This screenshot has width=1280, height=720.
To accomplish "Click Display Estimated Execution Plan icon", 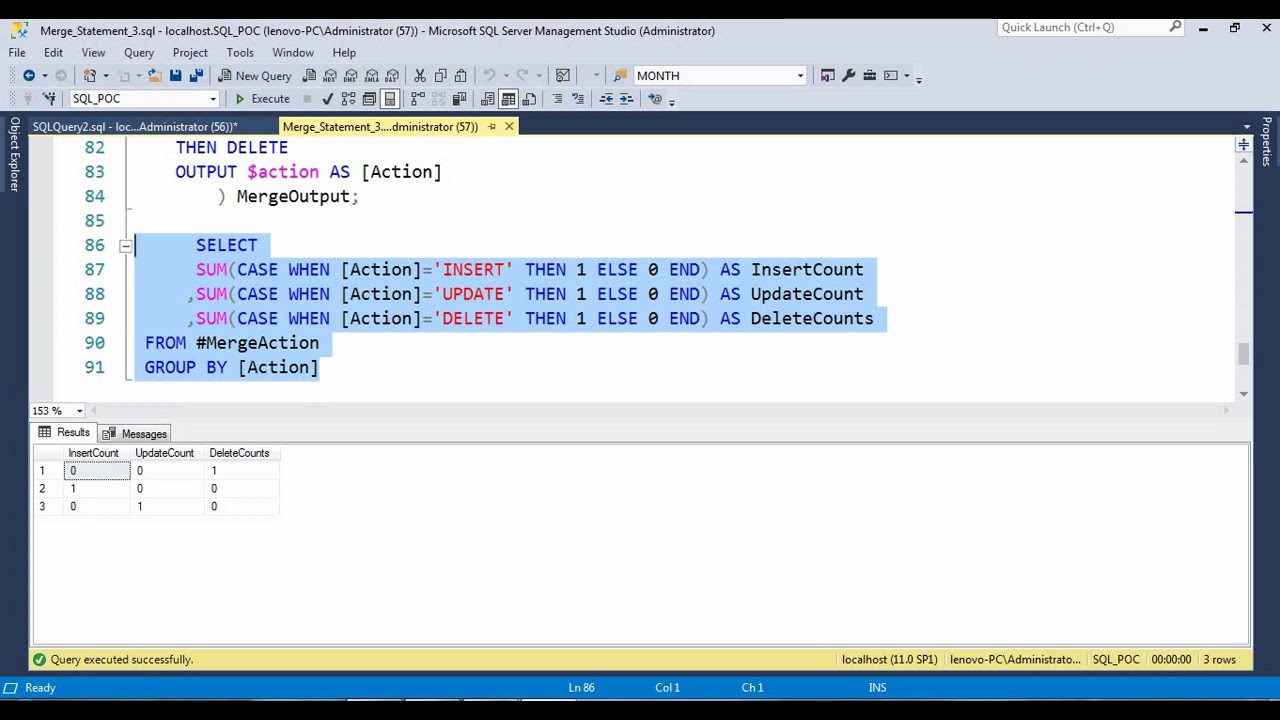I will [348, 99].
